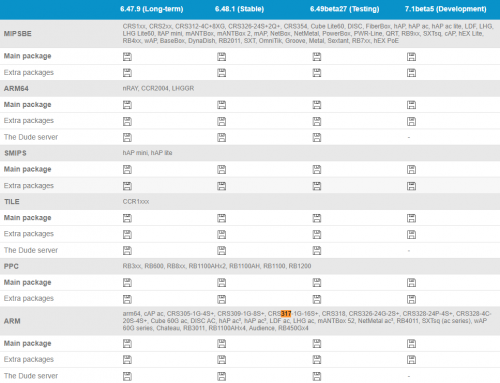
Task: Download ARM64 Main package 6.49beta27 Testing
Action: point(317,105)
